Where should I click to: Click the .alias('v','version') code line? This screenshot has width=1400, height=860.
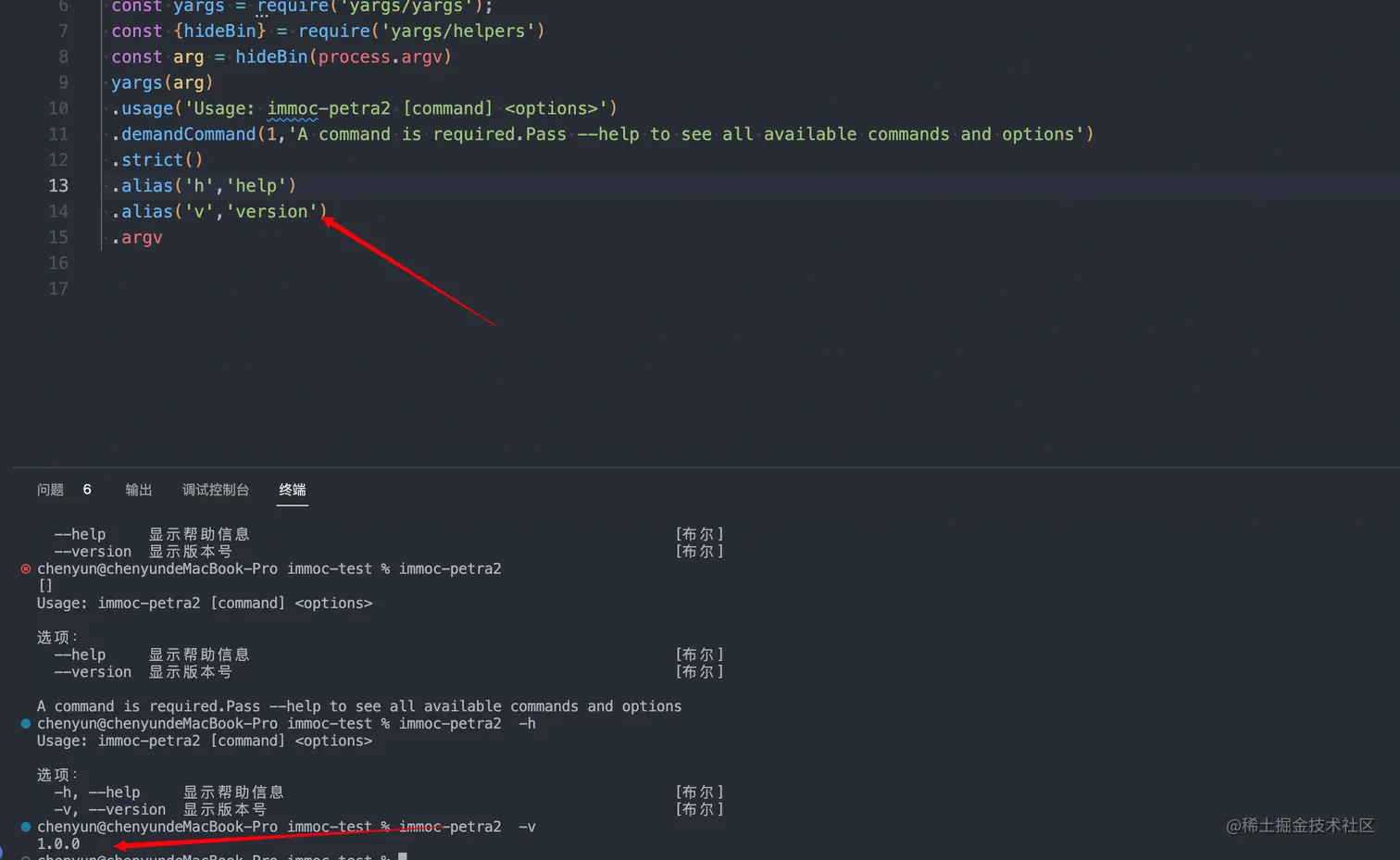click(x=219, y=212)
